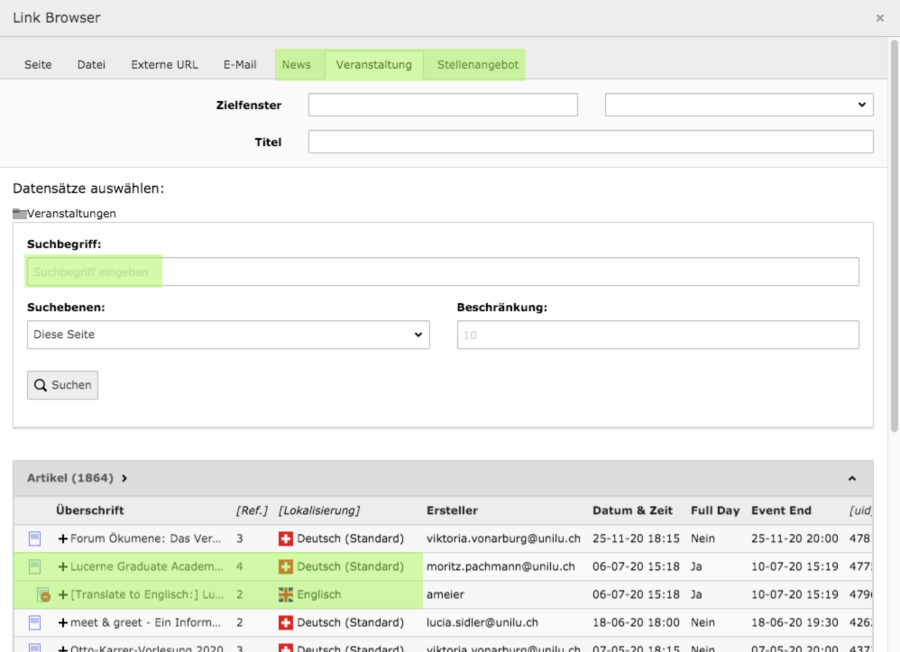Click plus icon before Otto-Karrer-Vorlesung
The width and height of the screenshot is (900, 652).
point(63,649)
